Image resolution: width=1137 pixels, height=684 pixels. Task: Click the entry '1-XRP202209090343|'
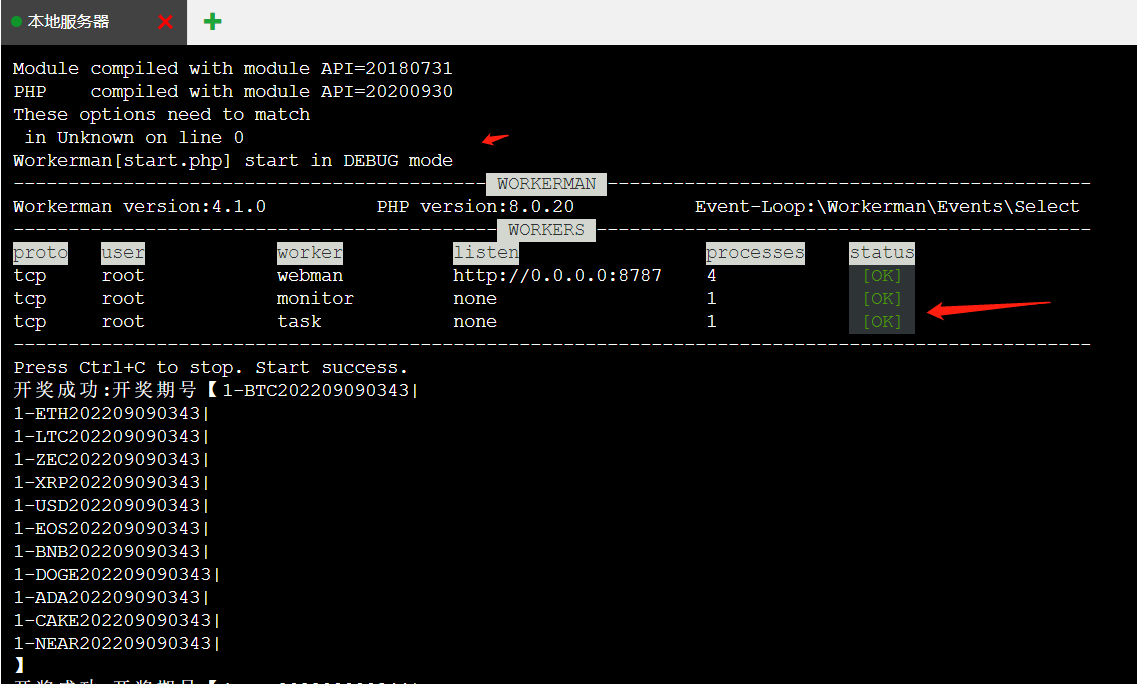pyautogui.click(x=112, y=483)
